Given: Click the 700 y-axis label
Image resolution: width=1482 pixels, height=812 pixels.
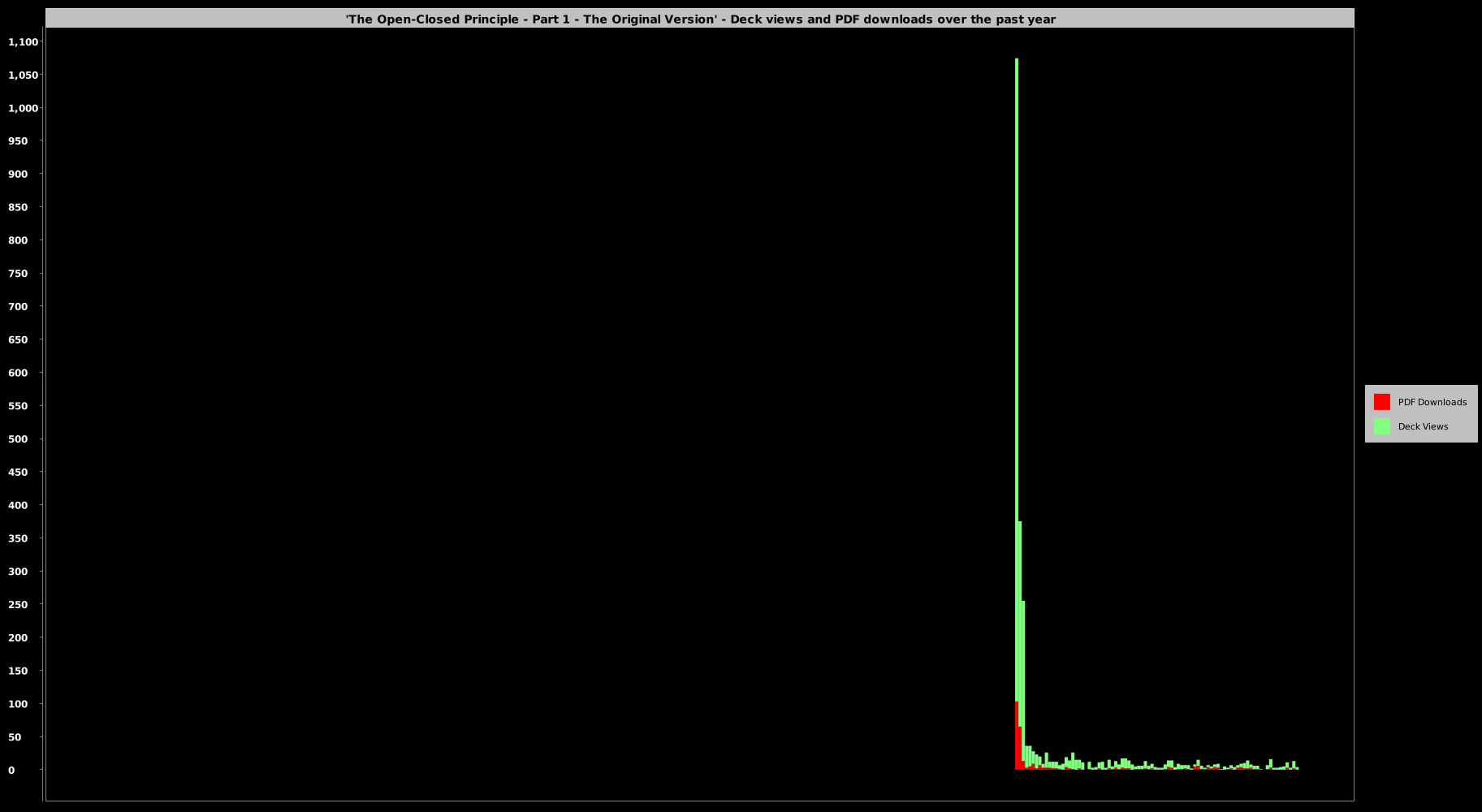Looking at the screenshot, I should [18, 307].
